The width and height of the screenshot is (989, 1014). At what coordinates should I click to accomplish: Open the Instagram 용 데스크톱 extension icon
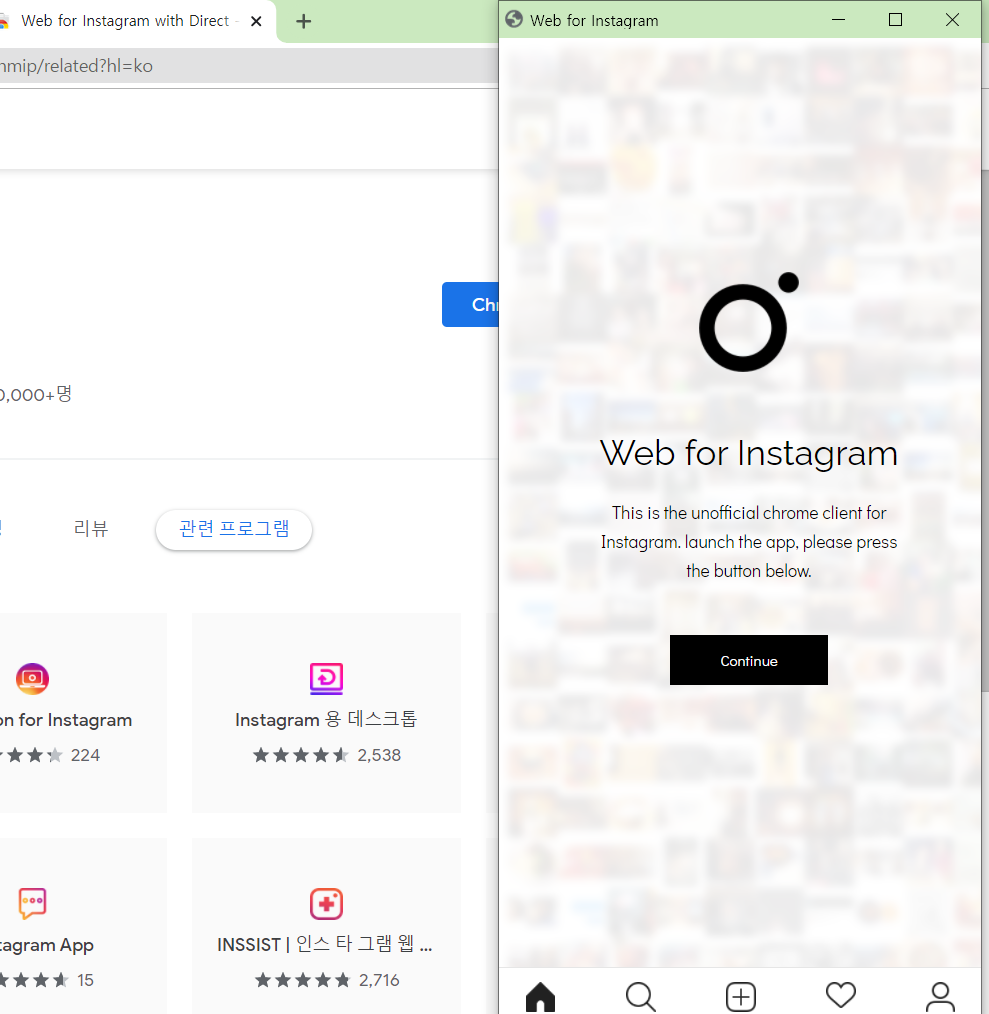tap(326, 678)
